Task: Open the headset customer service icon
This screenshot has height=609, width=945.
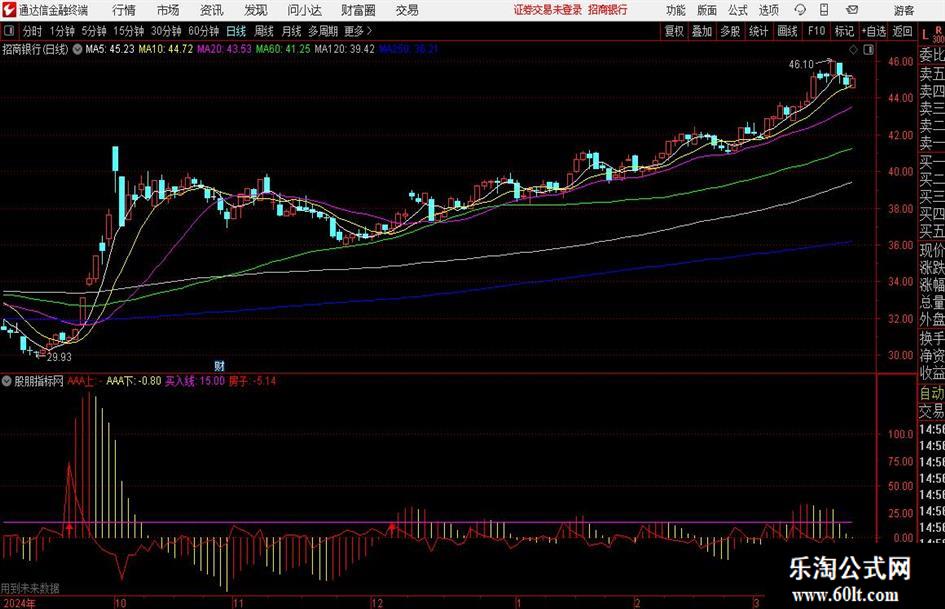Action: click(800, 10)
